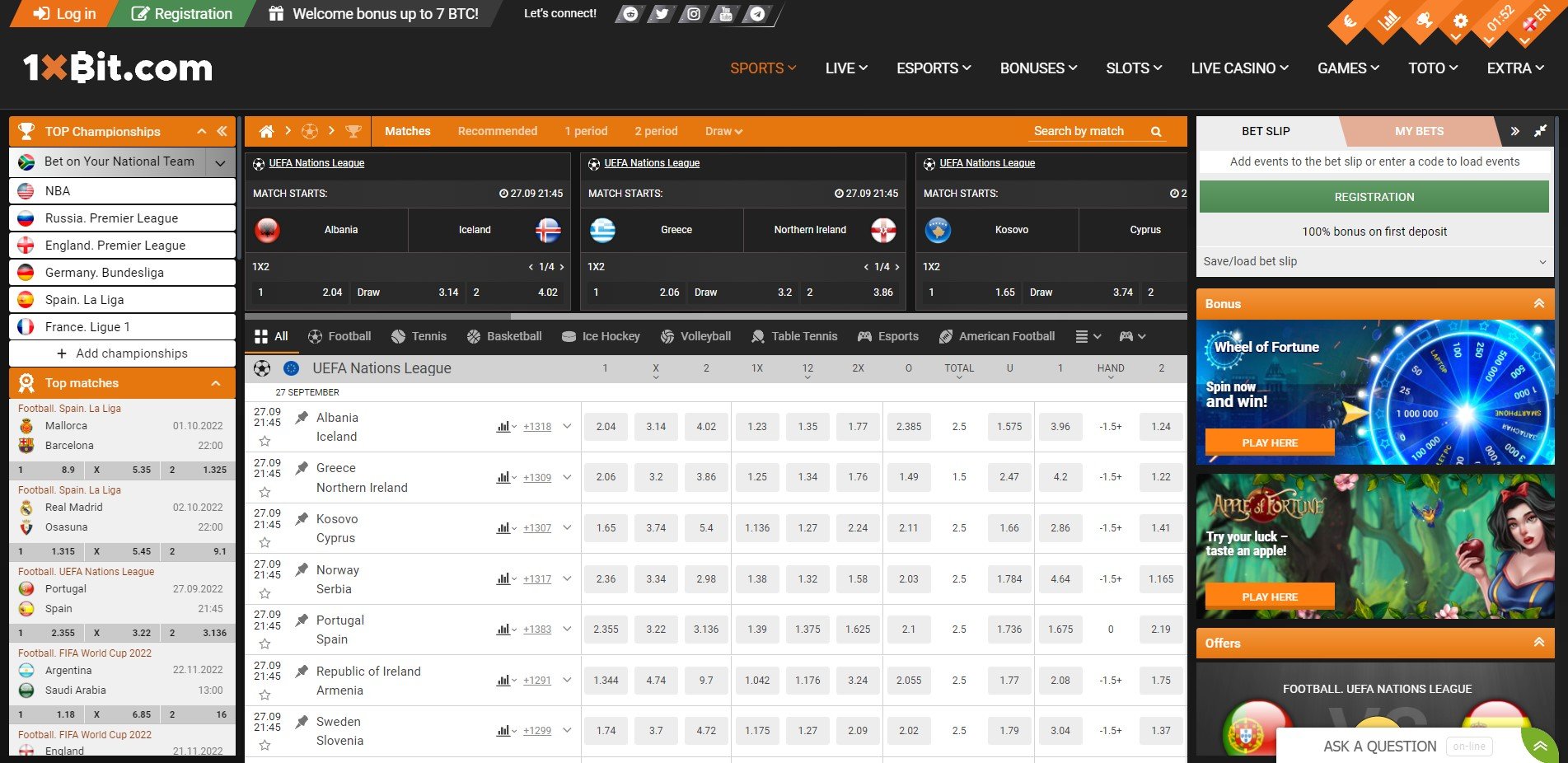Open the Twitter social link
The width and height of the screenshot is (1568, 763).
tap(662, 14)
